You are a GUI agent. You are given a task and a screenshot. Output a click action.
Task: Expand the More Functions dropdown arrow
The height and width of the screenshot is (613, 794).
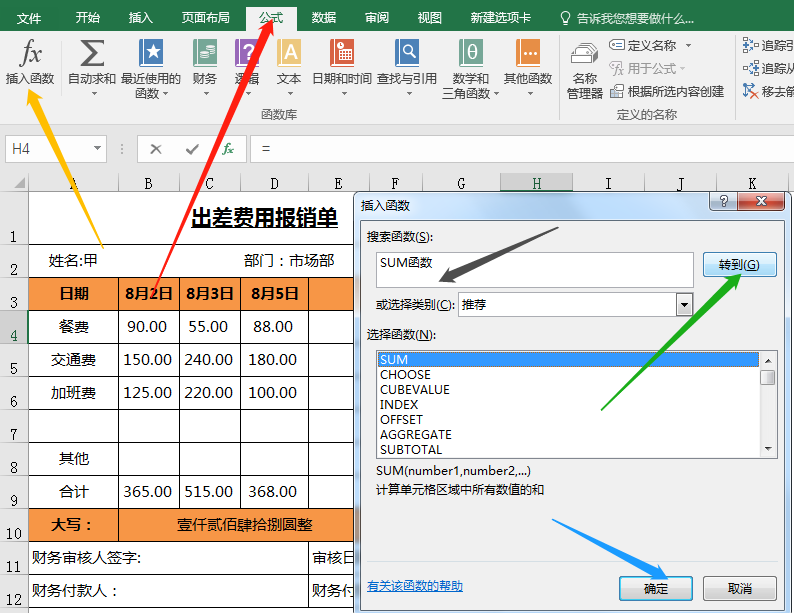click(530, 94)
